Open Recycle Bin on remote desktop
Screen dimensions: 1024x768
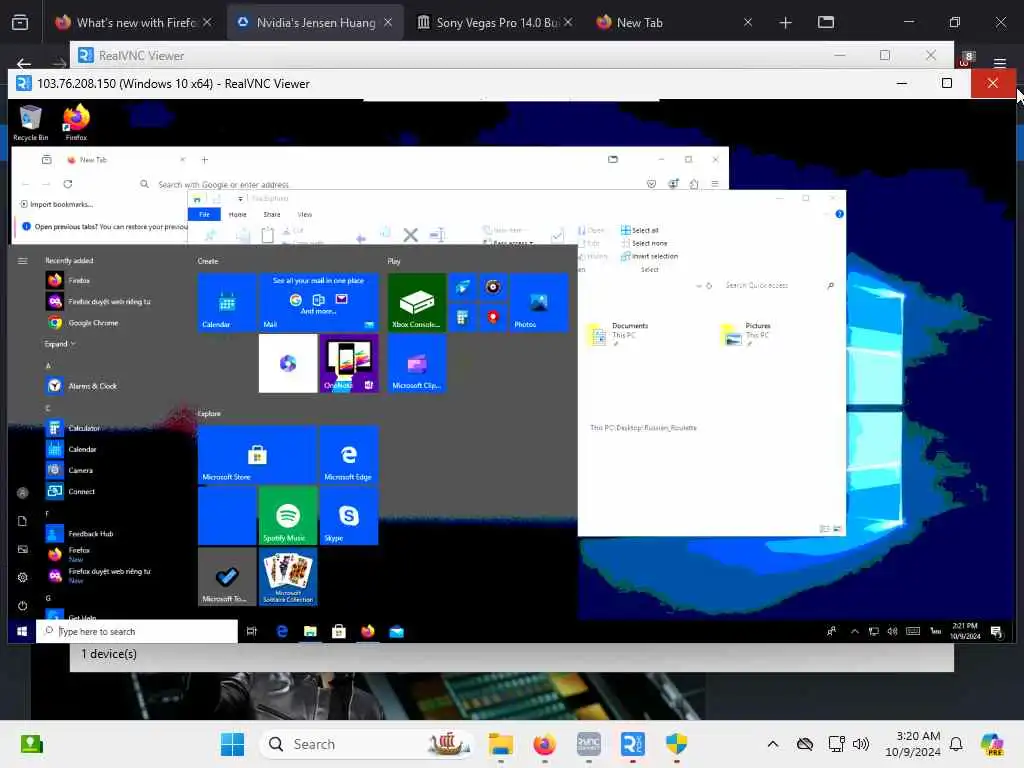[30, 122]
